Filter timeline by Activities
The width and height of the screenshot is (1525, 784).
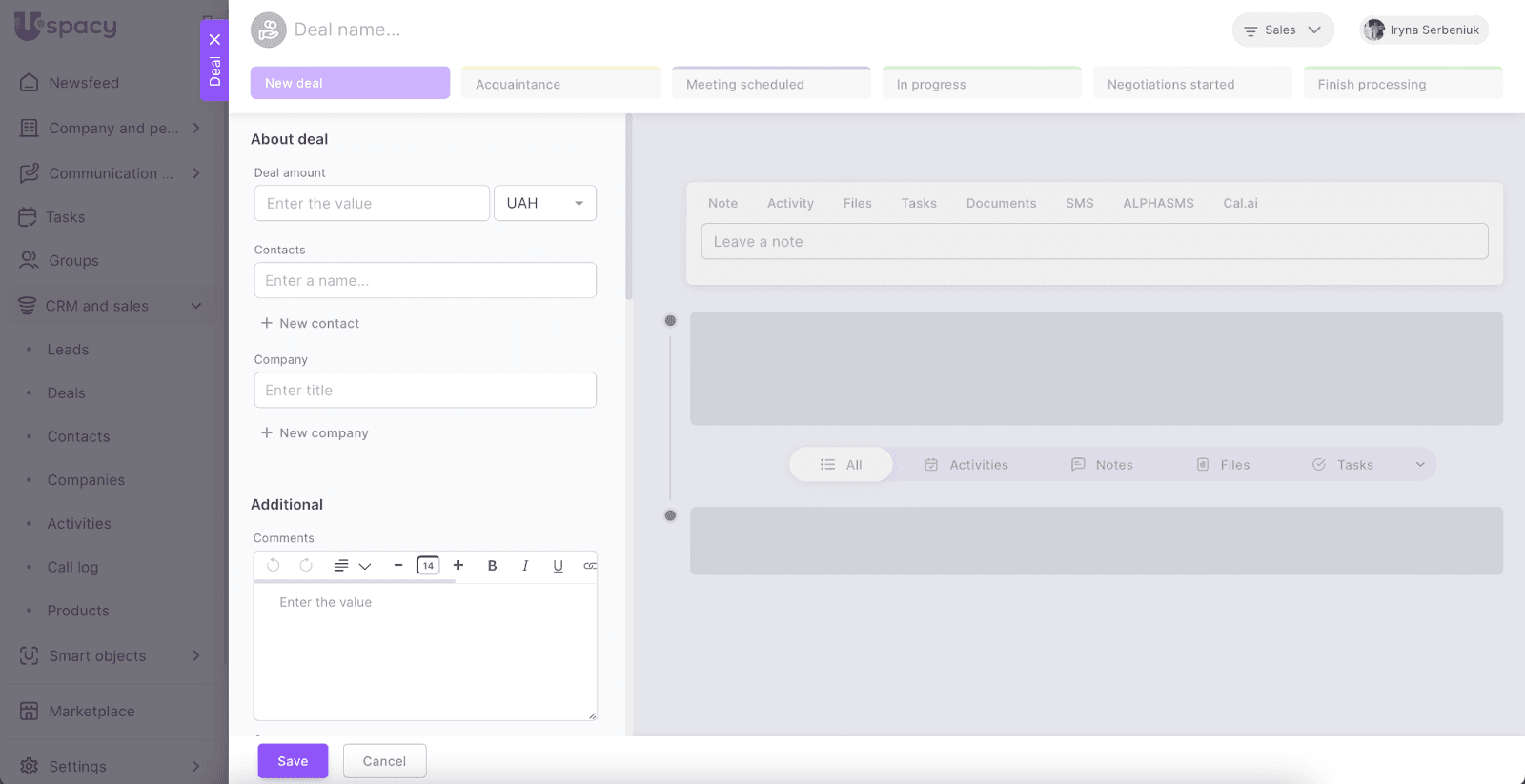pos(966,465)
